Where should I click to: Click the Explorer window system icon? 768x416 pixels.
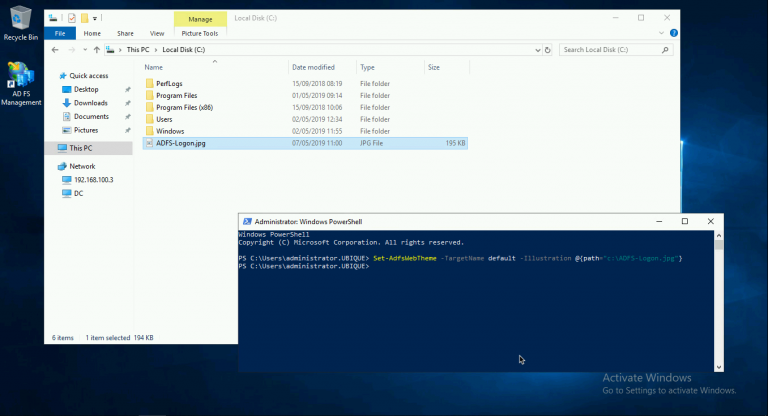pyautogui.click(x=53, y=18)
